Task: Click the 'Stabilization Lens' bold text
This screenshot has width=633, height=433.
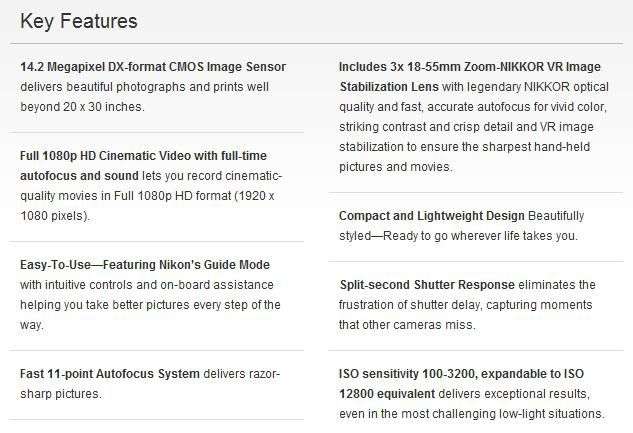Action: point(389,87)
